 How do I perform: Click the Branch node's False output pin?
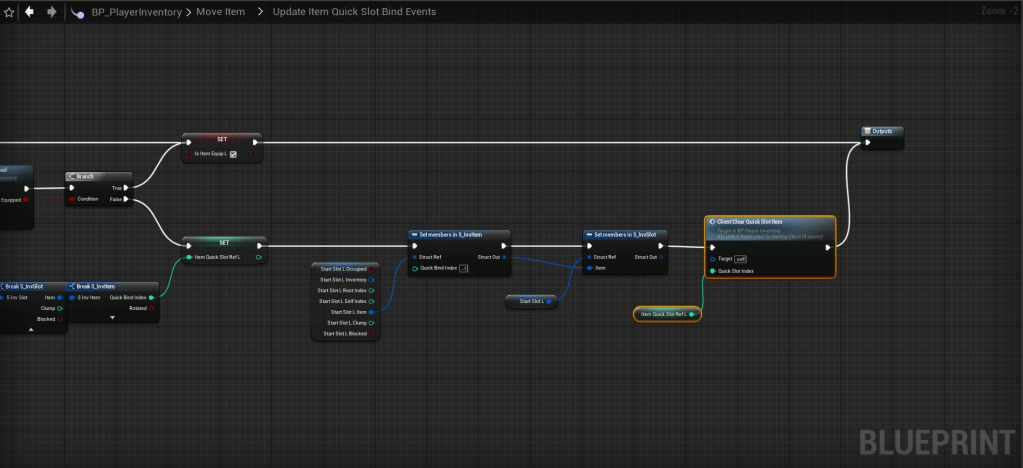pyautogui.click(x=125, y=199)
